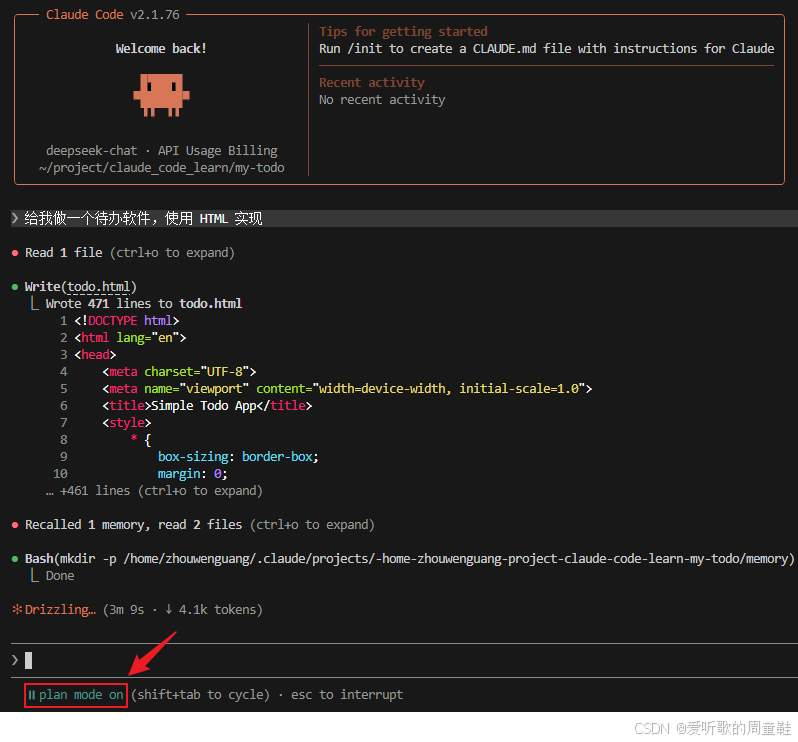Click the todo.html file link in Write
798x742 pixels.
pyautogui.click(x=99, y=287)
